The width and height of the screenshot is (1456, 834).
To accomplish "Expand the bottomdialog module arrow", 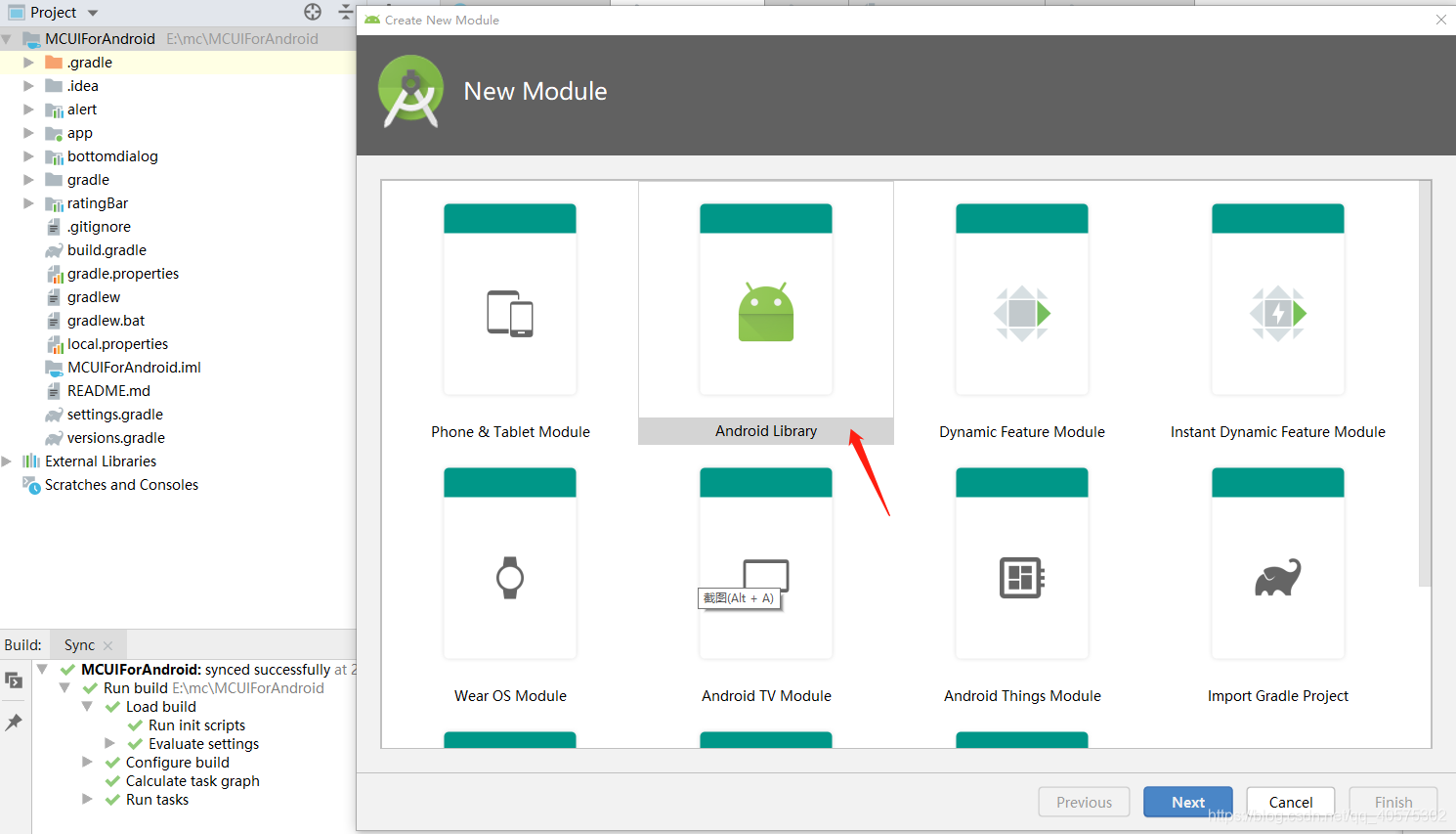I will [x=28, y=156].
